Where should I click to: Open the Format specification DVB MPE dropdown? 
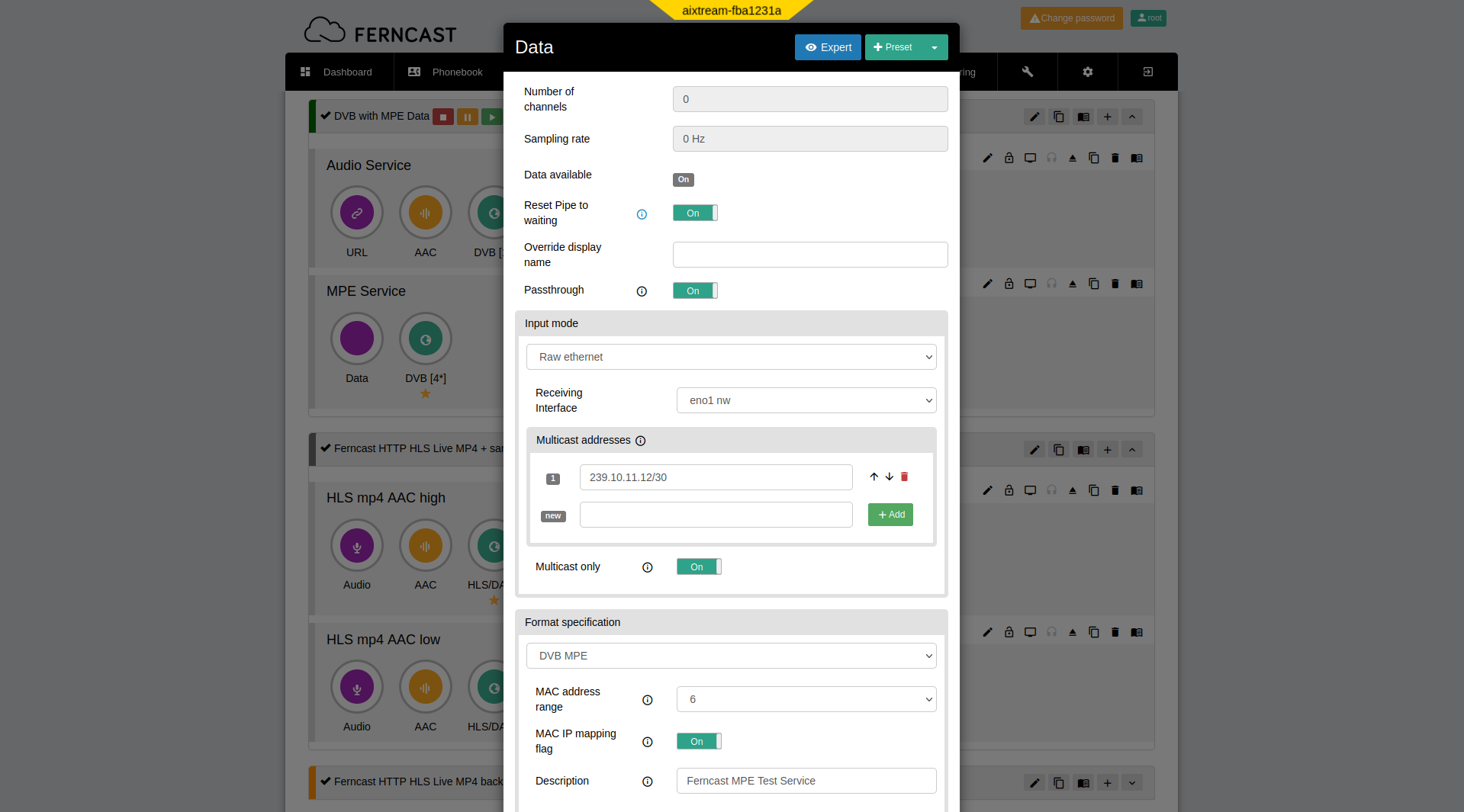click(730, 655)
